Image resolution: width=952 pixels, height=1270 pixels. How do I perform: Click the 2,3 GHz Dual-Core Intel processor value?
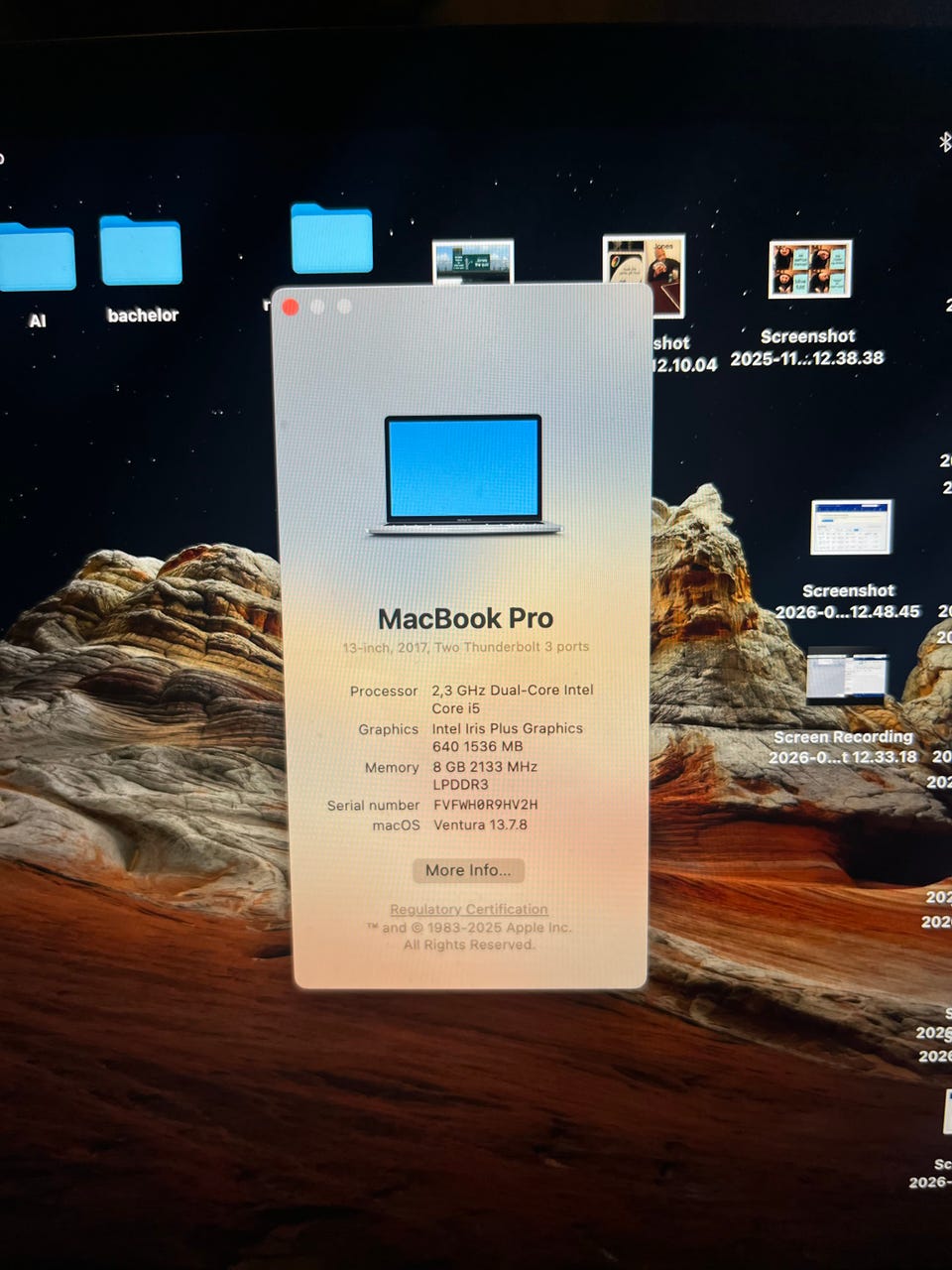click(513, 698)
